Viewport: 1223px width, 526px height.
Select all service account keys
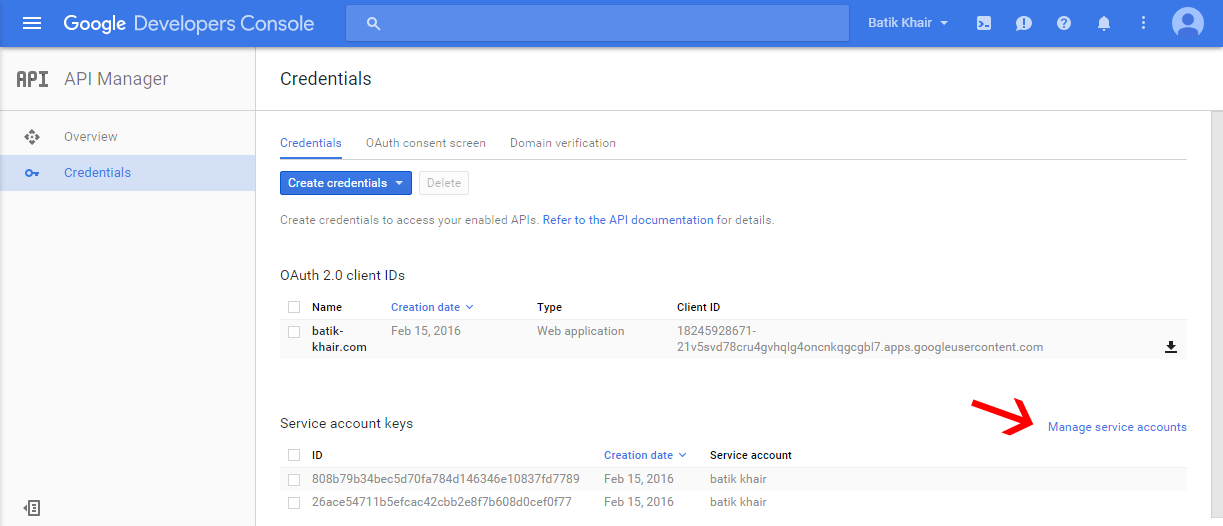coord(294,455)
